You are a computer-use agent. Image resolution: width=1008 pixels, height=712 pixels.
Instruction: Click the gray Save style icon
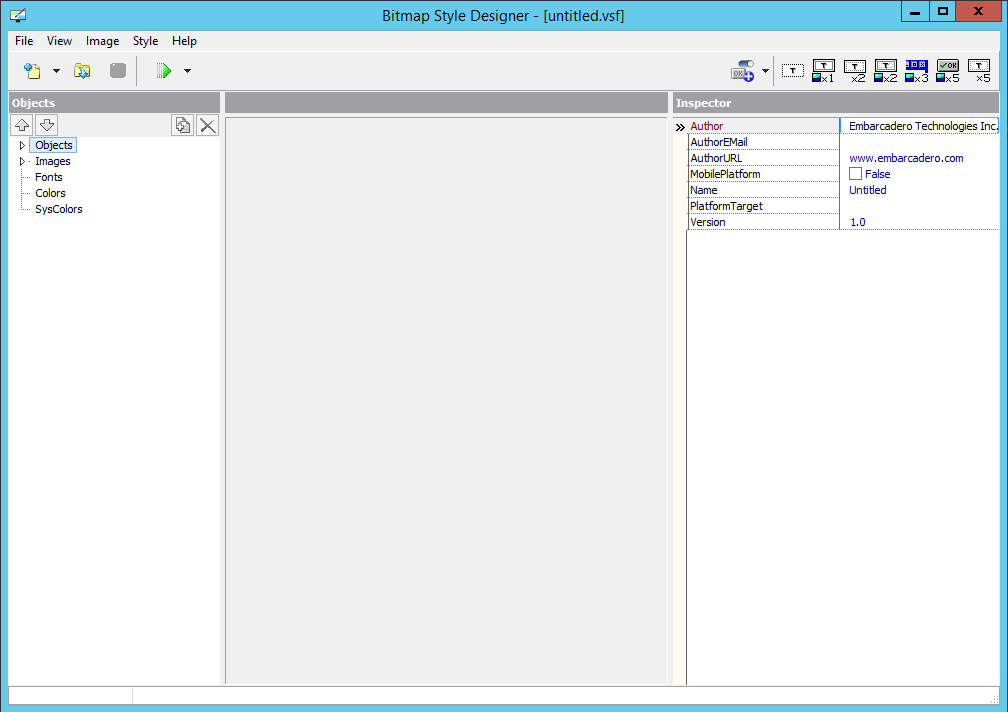tap(118, 71)
